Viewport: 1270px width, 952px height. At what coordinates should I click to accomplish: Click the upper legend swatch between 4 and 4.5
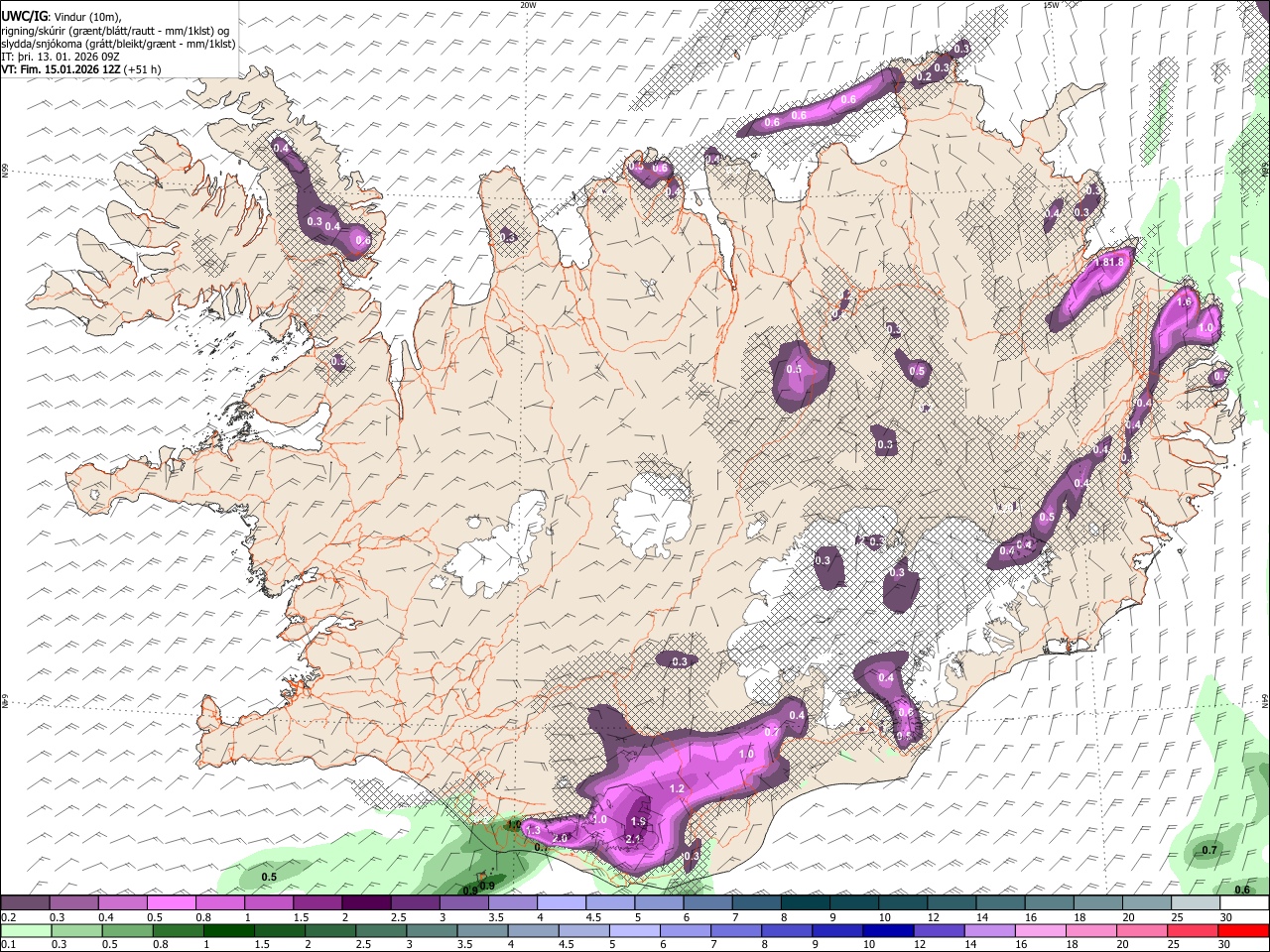(x=562, y=902)
